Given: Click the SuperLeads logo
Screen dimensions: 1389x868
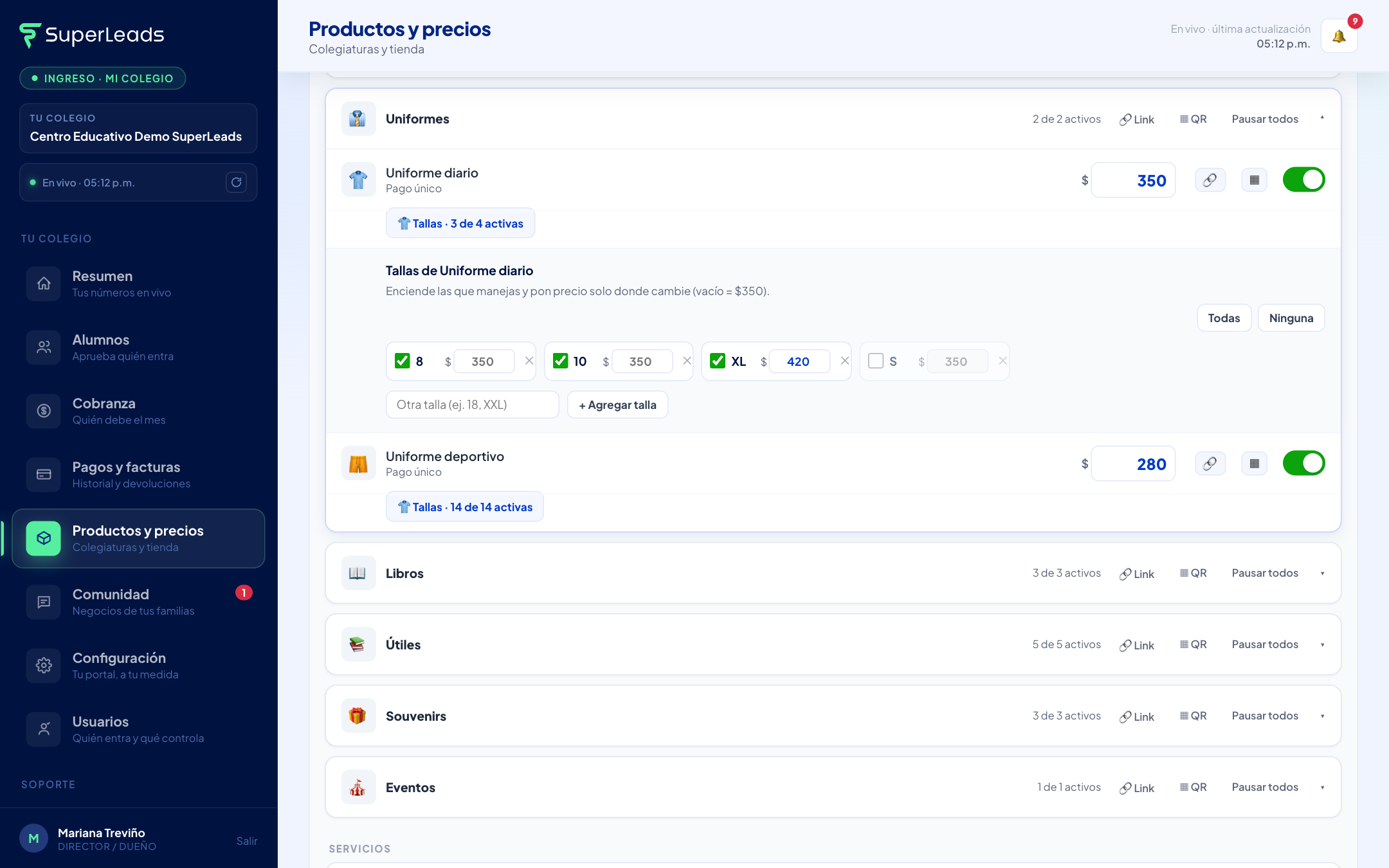Looking at the screenshot, I should click(92, 35).
